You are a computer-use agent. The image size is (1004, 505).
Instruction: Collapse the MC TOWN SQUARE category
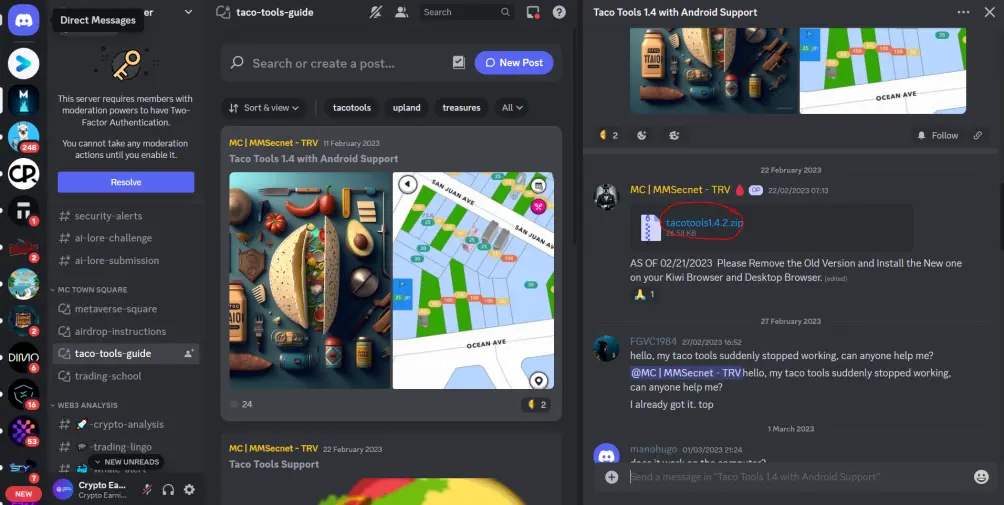point(90,290)
